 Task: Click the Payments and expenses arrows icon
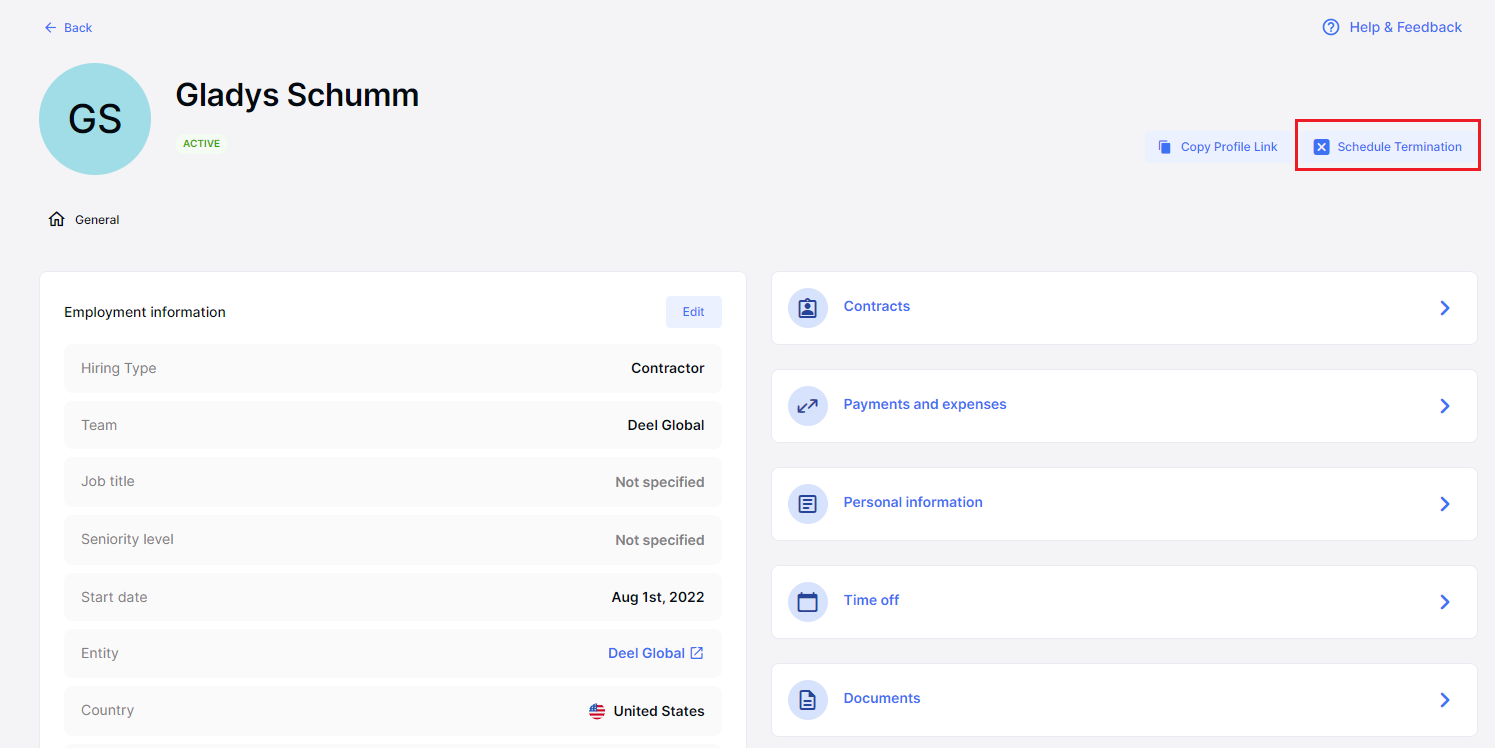click(x=808, y=406)
